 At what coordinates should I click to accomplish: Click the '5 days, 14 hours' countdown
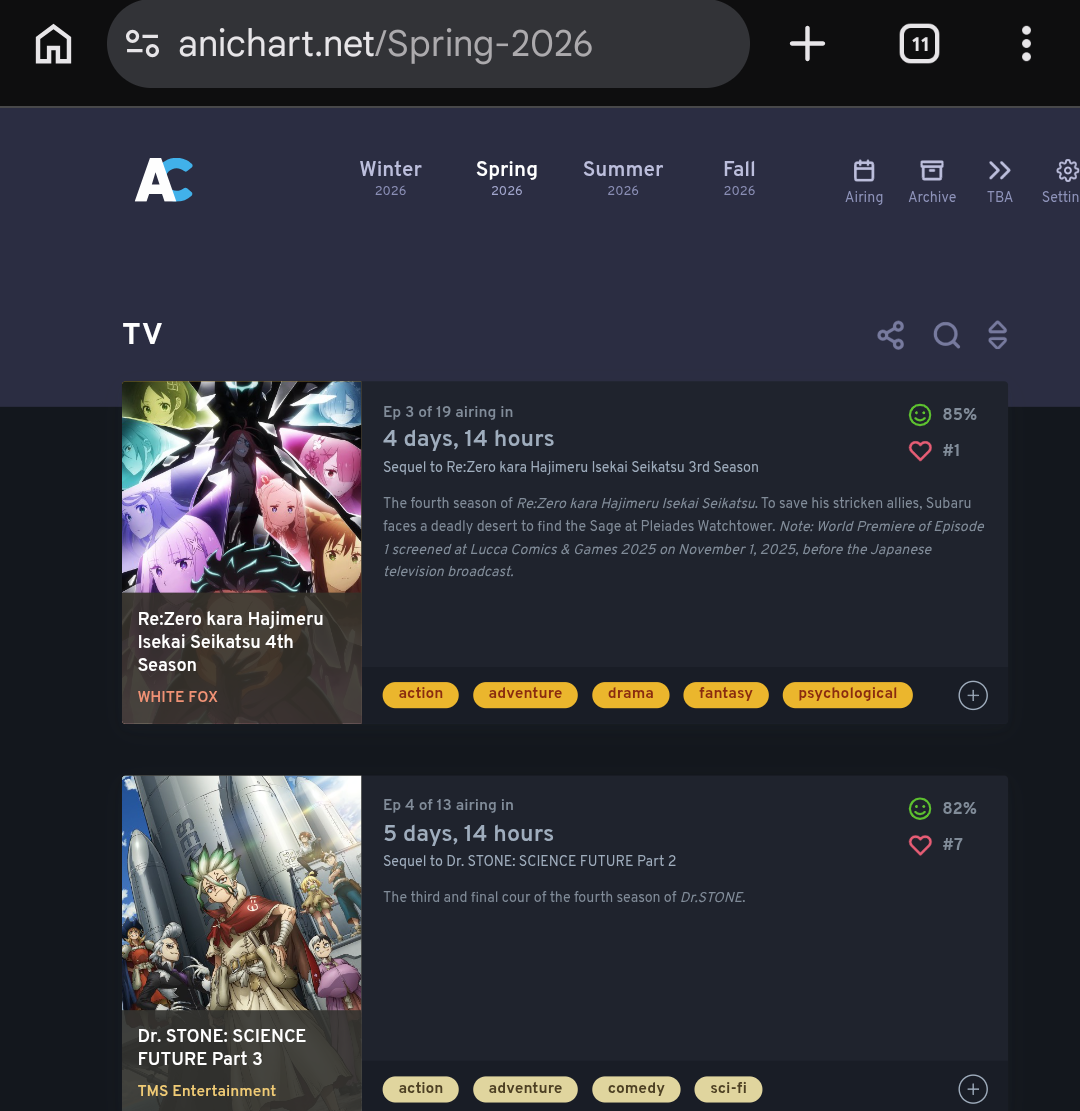[x=468, y=833]
